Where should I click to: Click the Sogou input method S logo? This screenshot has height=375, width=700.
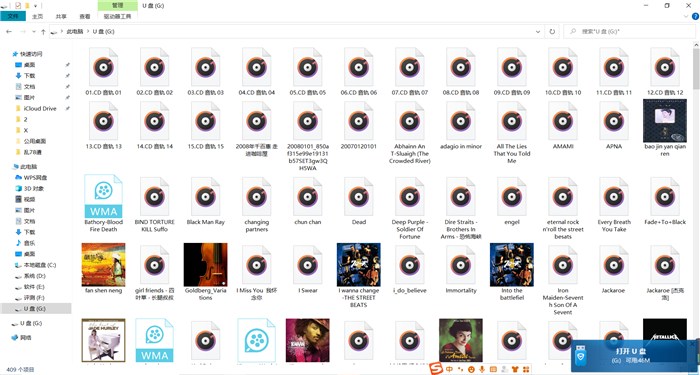pos(436,369)
